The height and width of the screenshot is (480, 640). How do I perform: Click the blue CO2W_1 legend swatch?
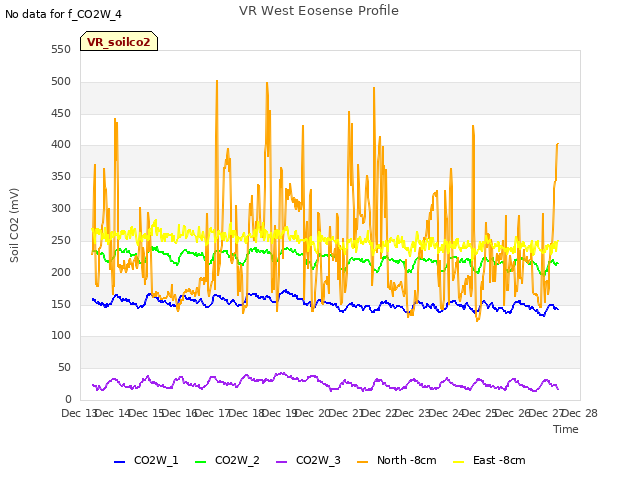119,462
